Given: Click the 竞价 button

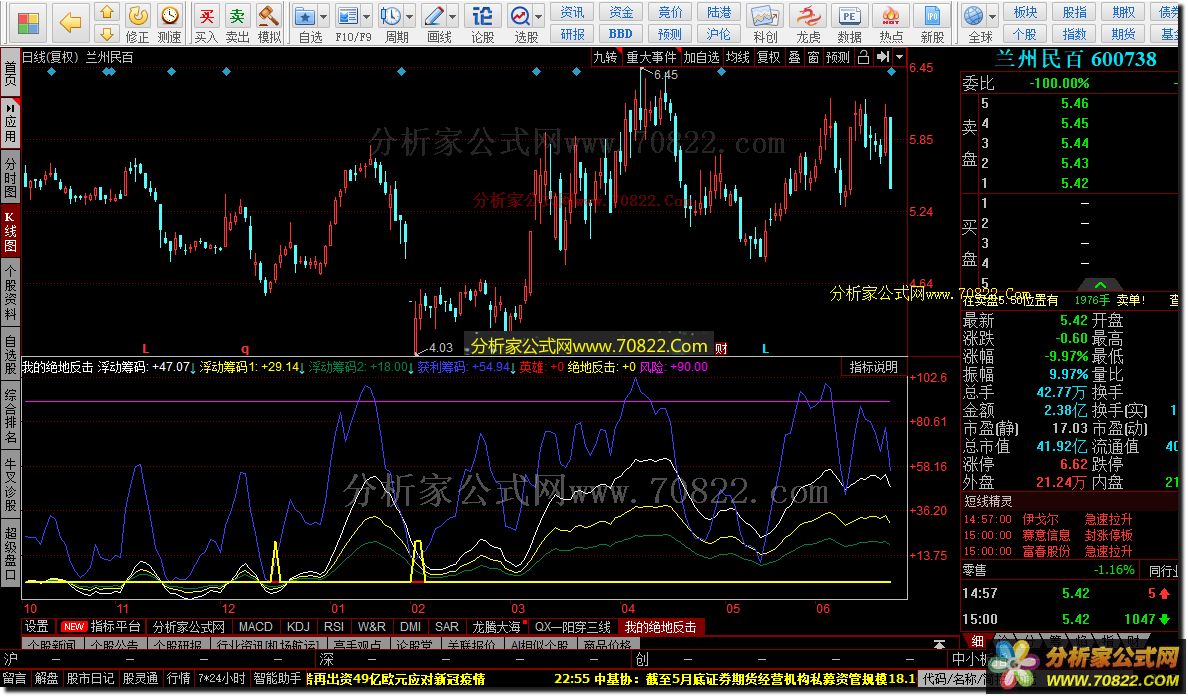Looking at the screenshot, I should tap(670, 12).
